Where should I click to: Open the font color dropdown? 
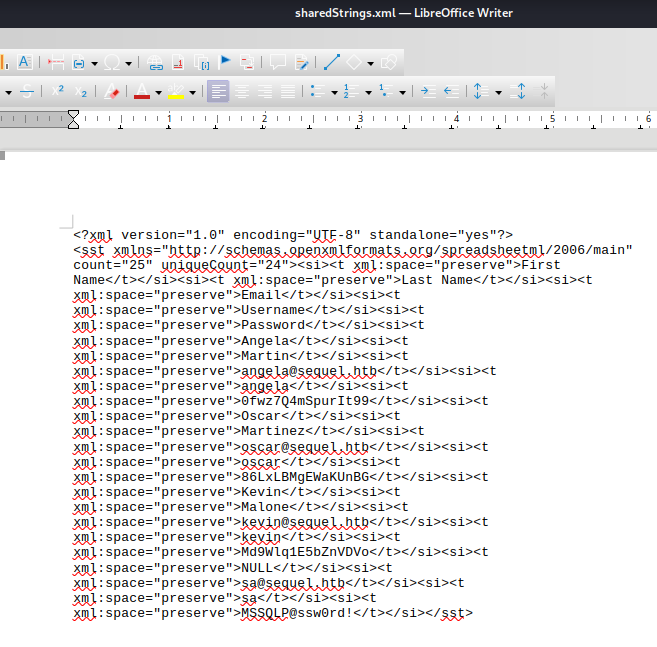click(x=158, y=92)
